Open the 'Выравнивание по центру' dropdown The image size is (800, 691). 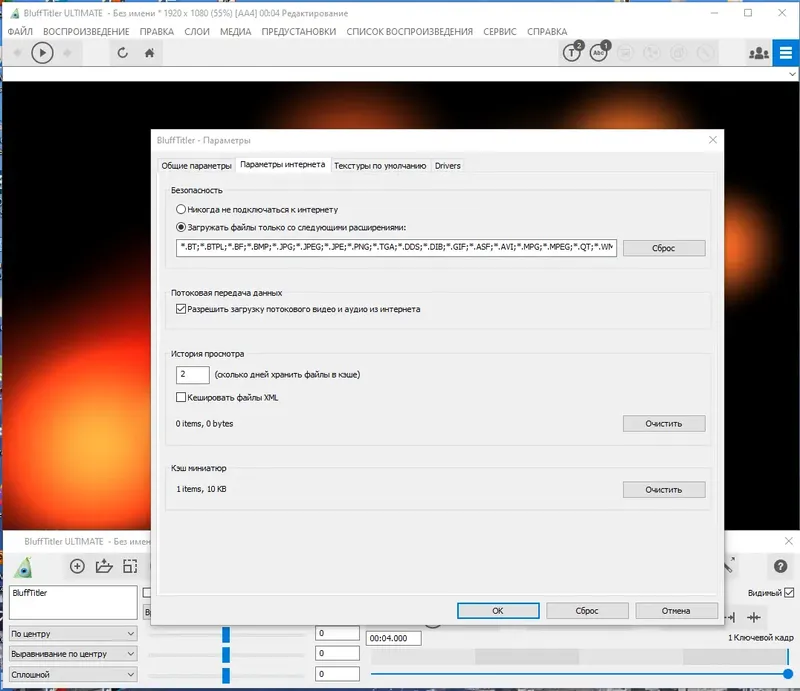tap(73, 654)
